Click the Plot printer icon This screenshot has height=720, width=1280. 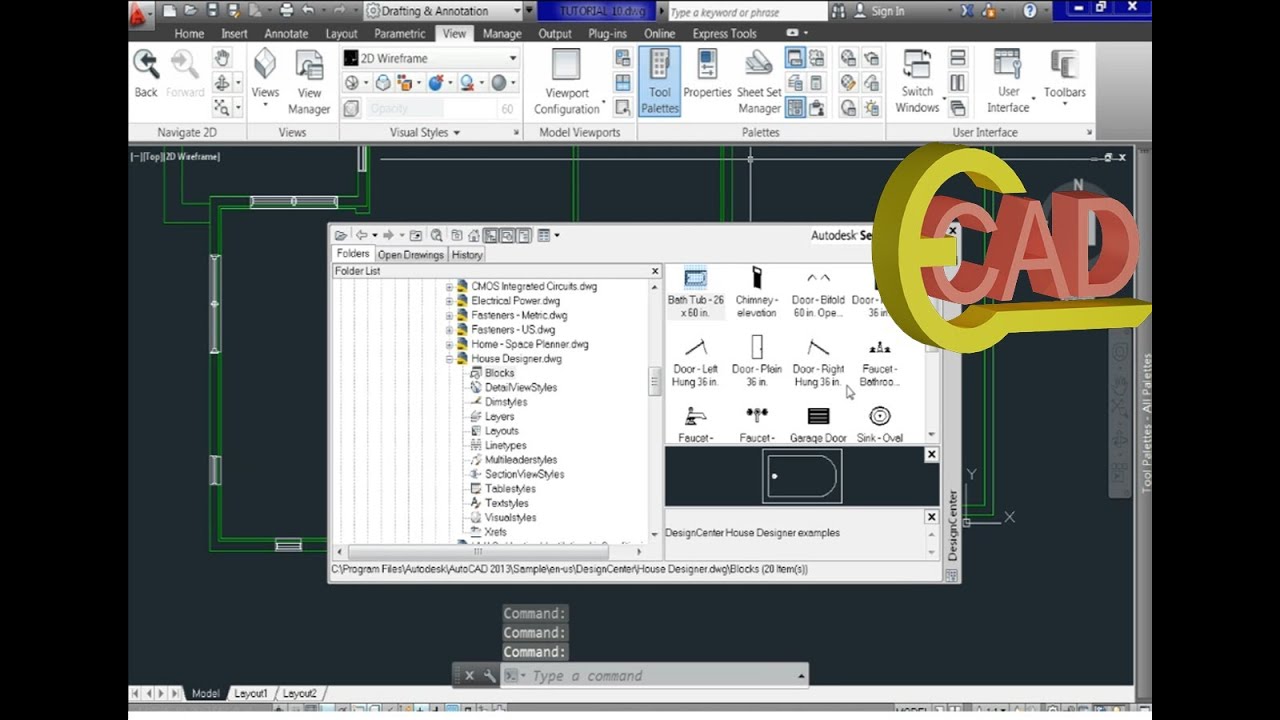click(x=287, y=11)
